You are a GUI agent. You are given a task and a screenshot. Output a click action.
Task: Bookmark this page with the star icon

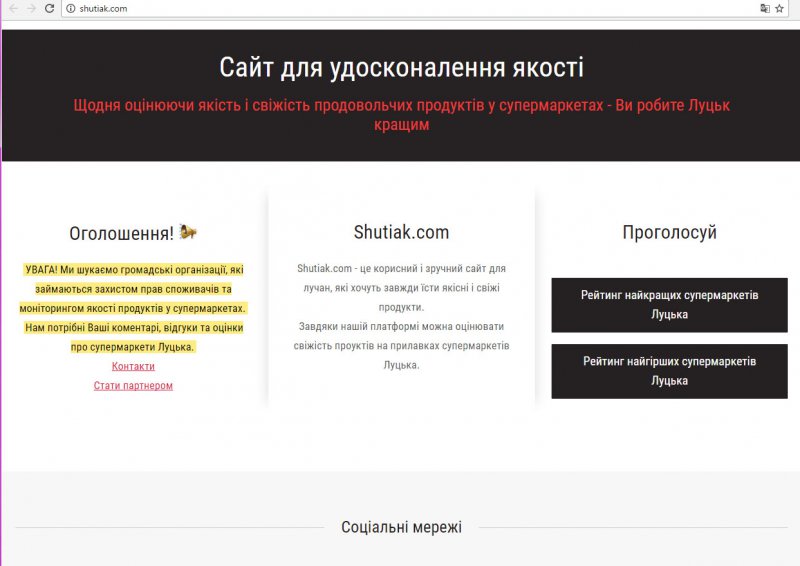pos(780,8)
